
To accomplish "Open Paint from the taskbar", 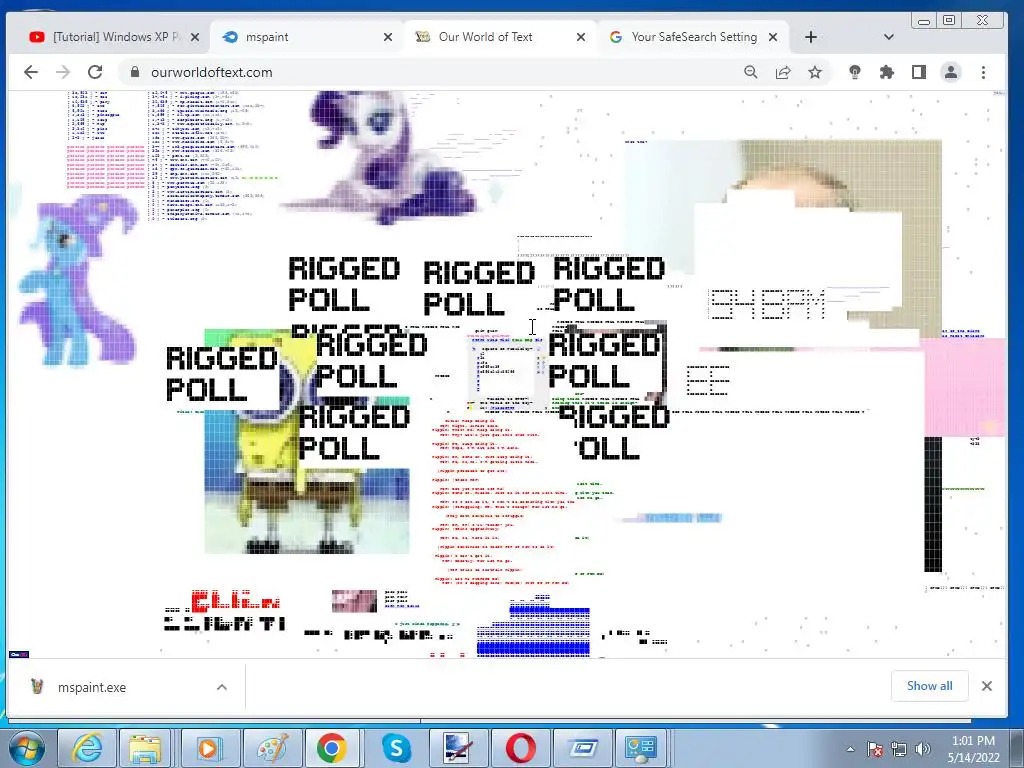I will pos(273,748).
